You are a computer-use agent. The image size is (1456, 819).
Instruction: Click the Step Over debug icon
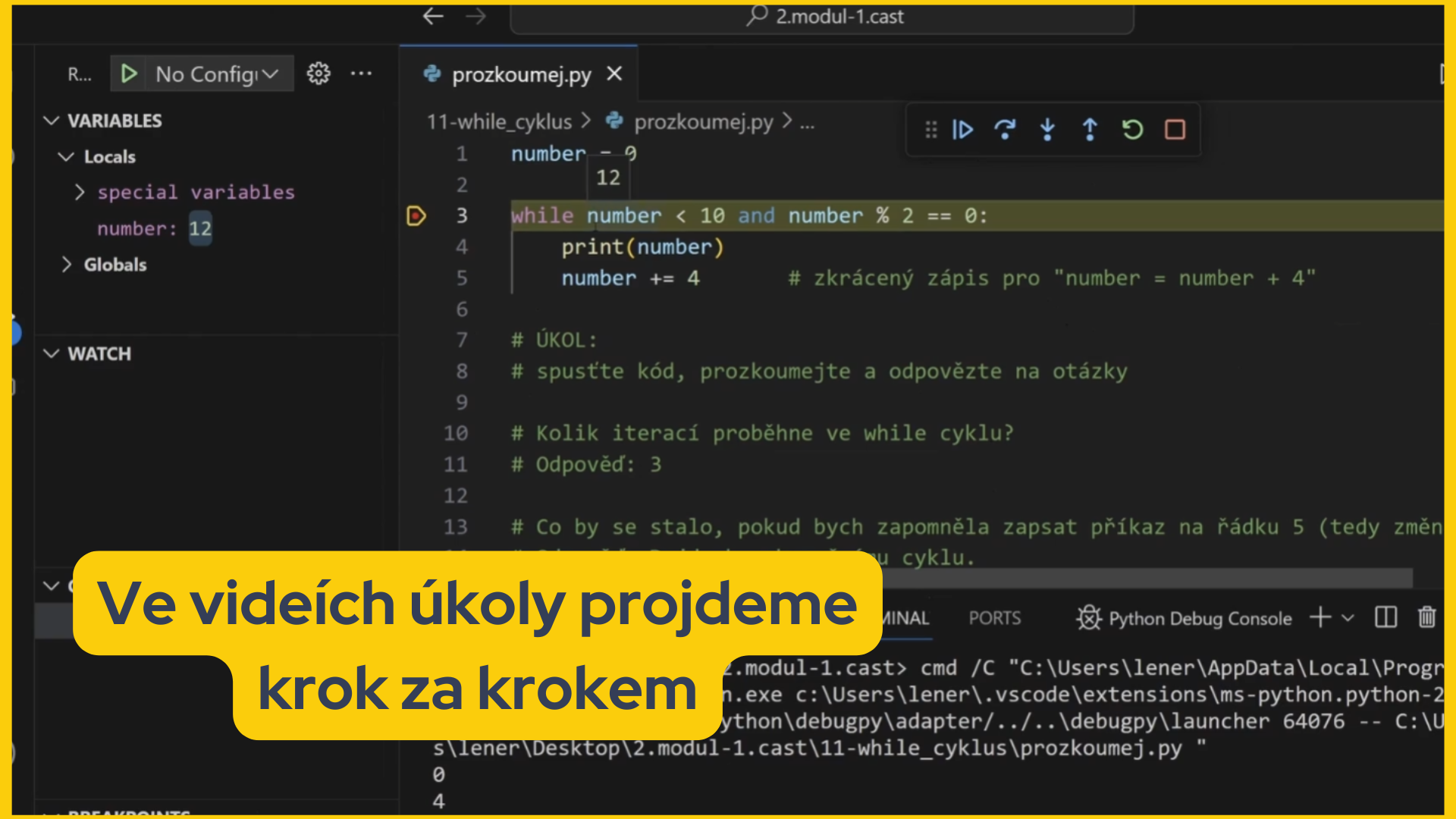click(1005, 130)
